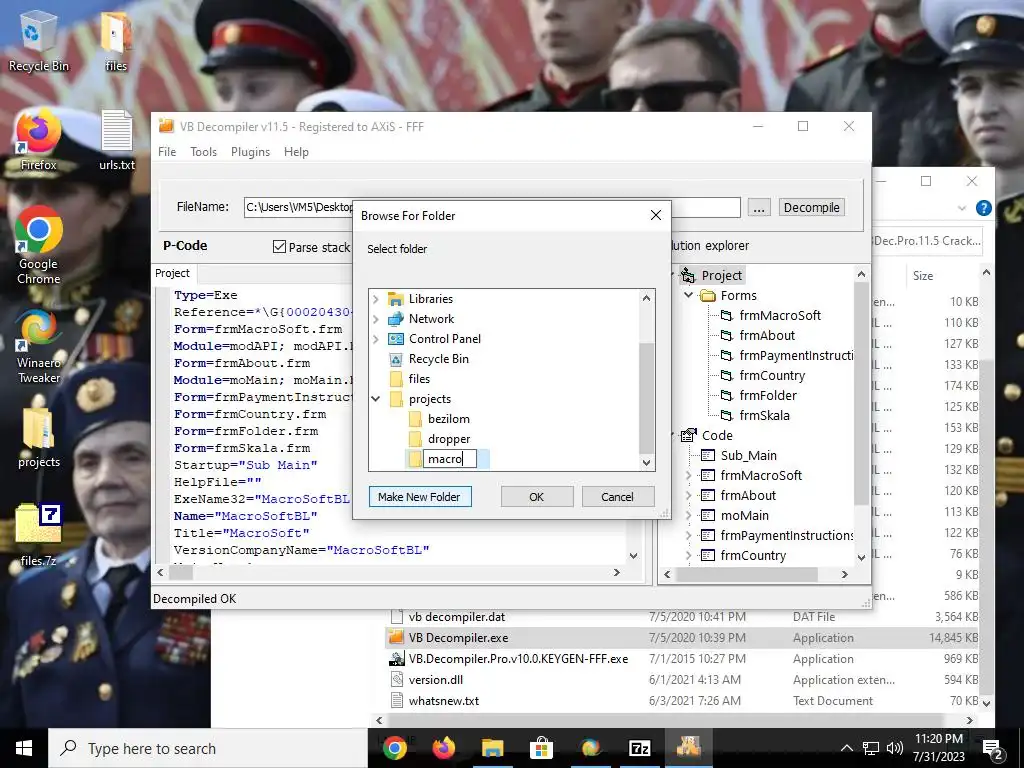Click Firefox icon in taskbar
Image resolution: width=1024 pixels, height=768 pixels.
pos(443,748)
